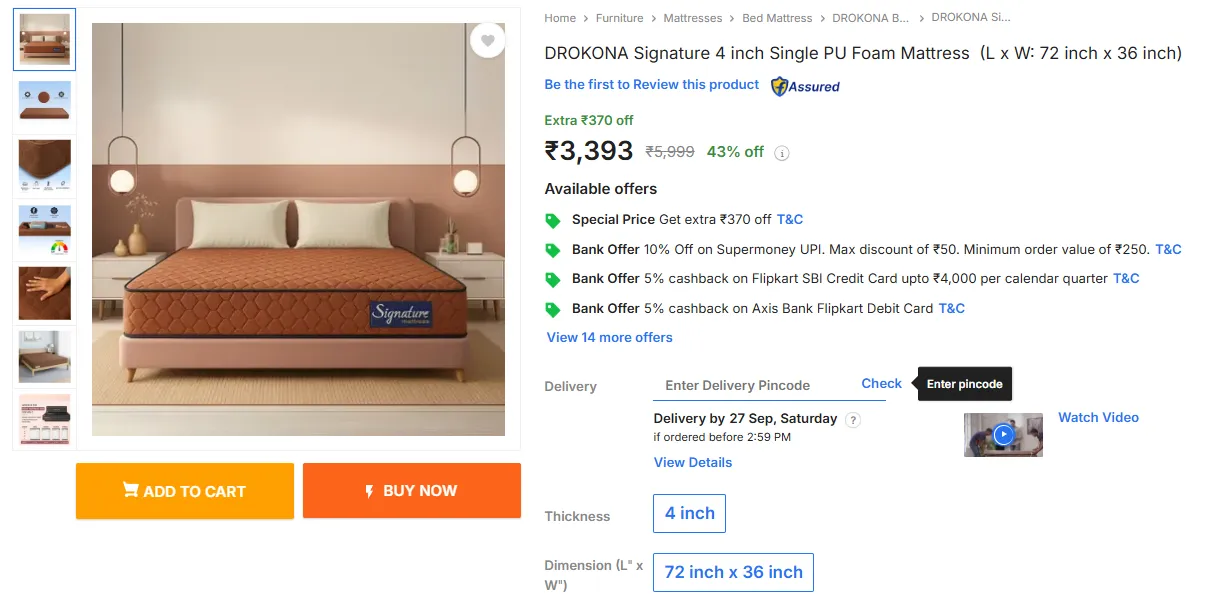Viewport: 1230px width, 608px height.
Task: Navigate to Bed Mattress breadcrumb
Action: click(x=777, y=18)
